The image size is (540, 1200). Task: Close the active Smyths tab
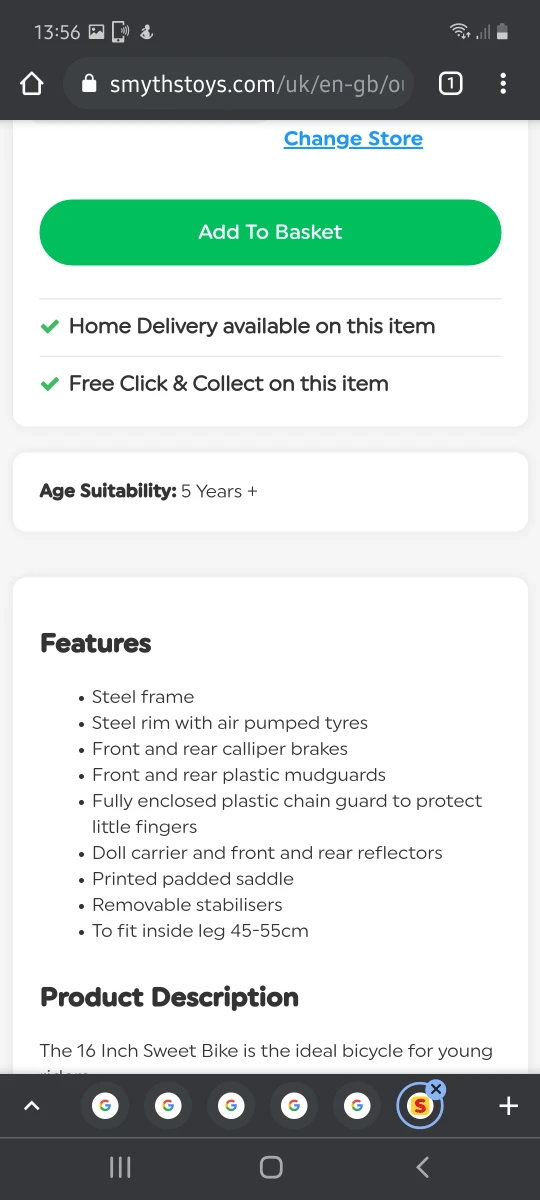436,1089
